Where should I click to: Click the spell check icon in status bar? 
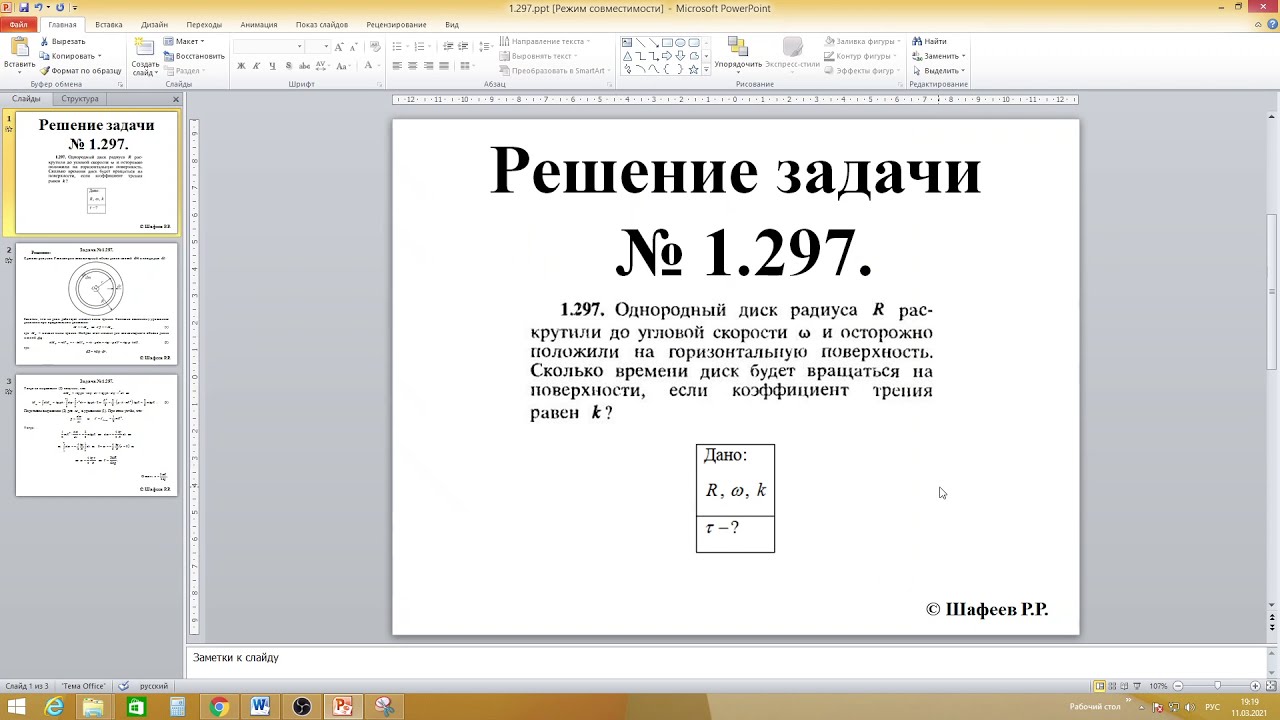click(124, 686)
